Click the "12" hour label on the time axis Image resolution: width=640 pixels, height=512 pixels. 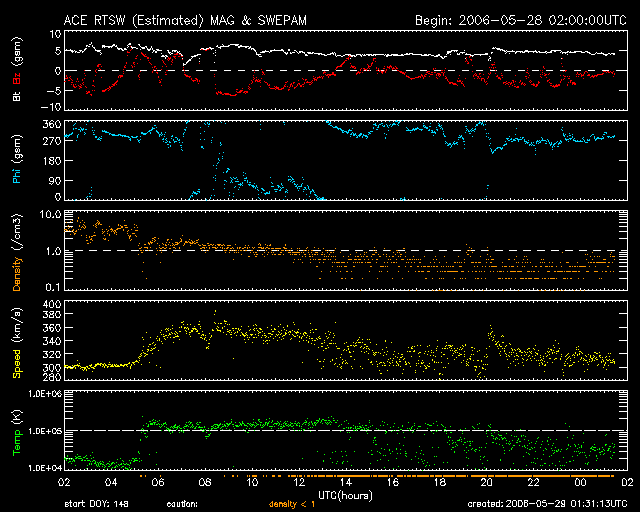[x=299, y=483]
